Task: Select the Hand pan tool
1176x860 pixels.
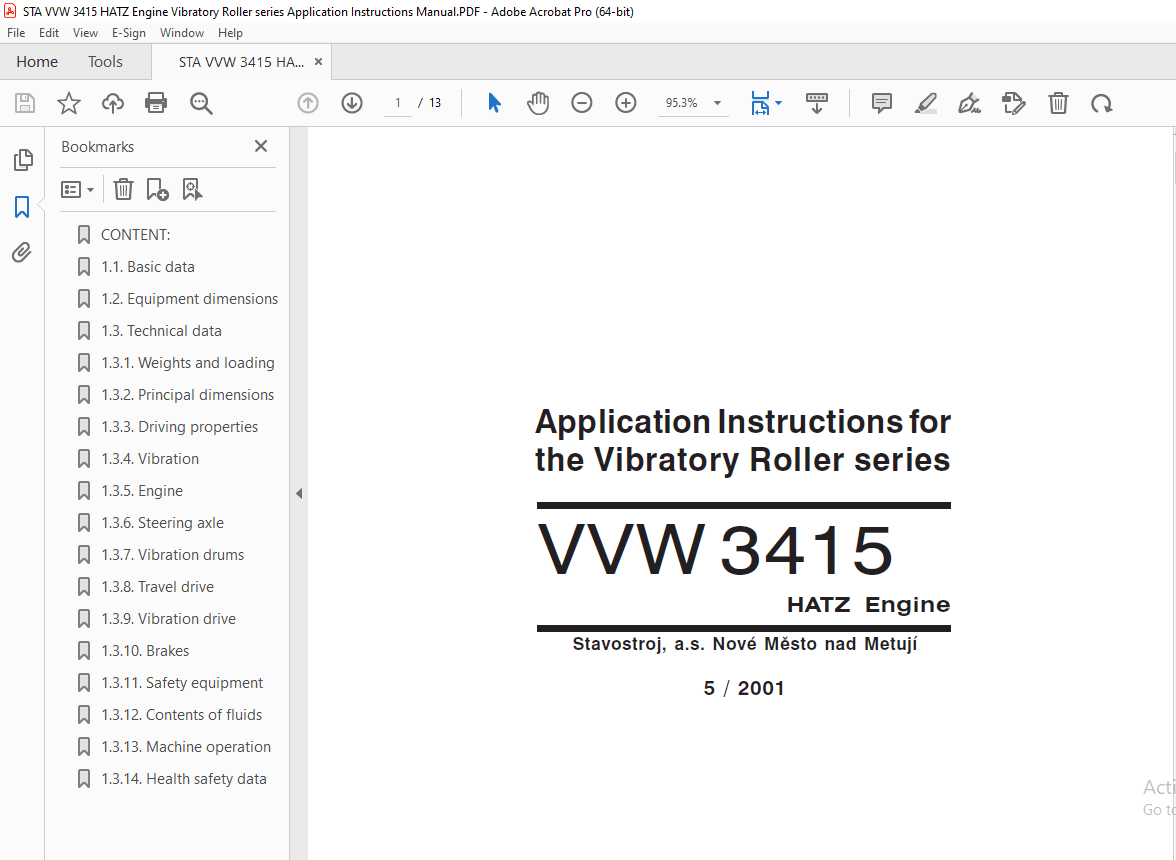Action: pos(538,103)
